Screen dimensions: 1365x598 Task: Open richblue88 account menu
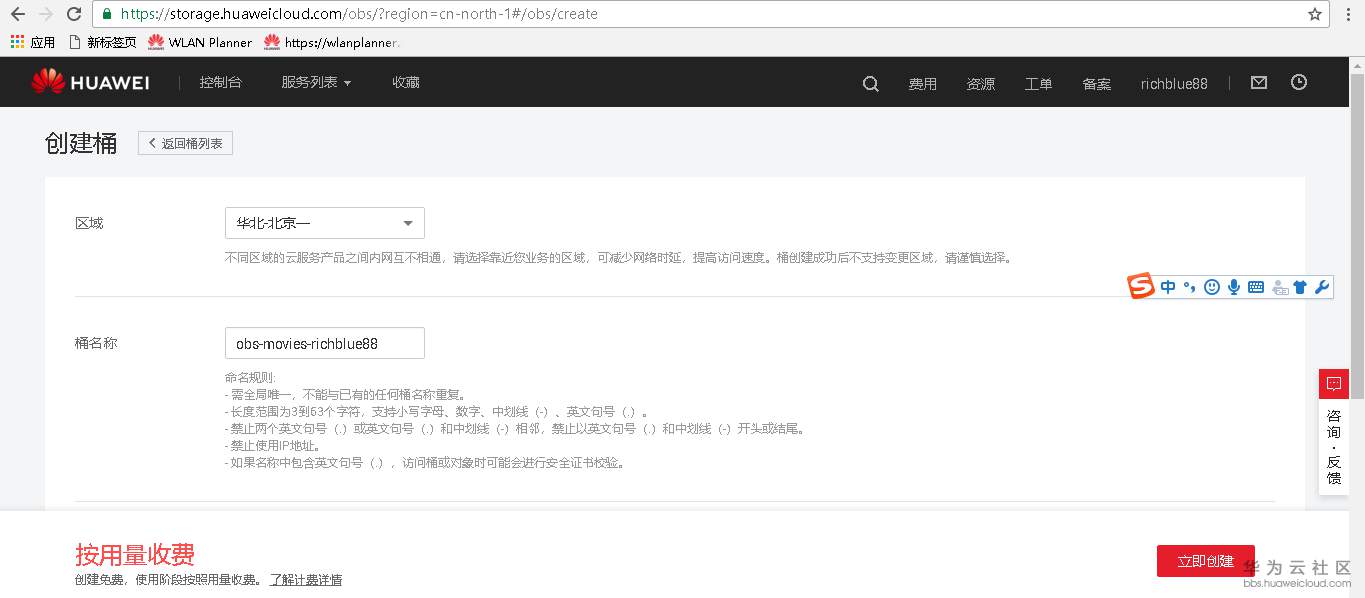(x=1174, y=84)
